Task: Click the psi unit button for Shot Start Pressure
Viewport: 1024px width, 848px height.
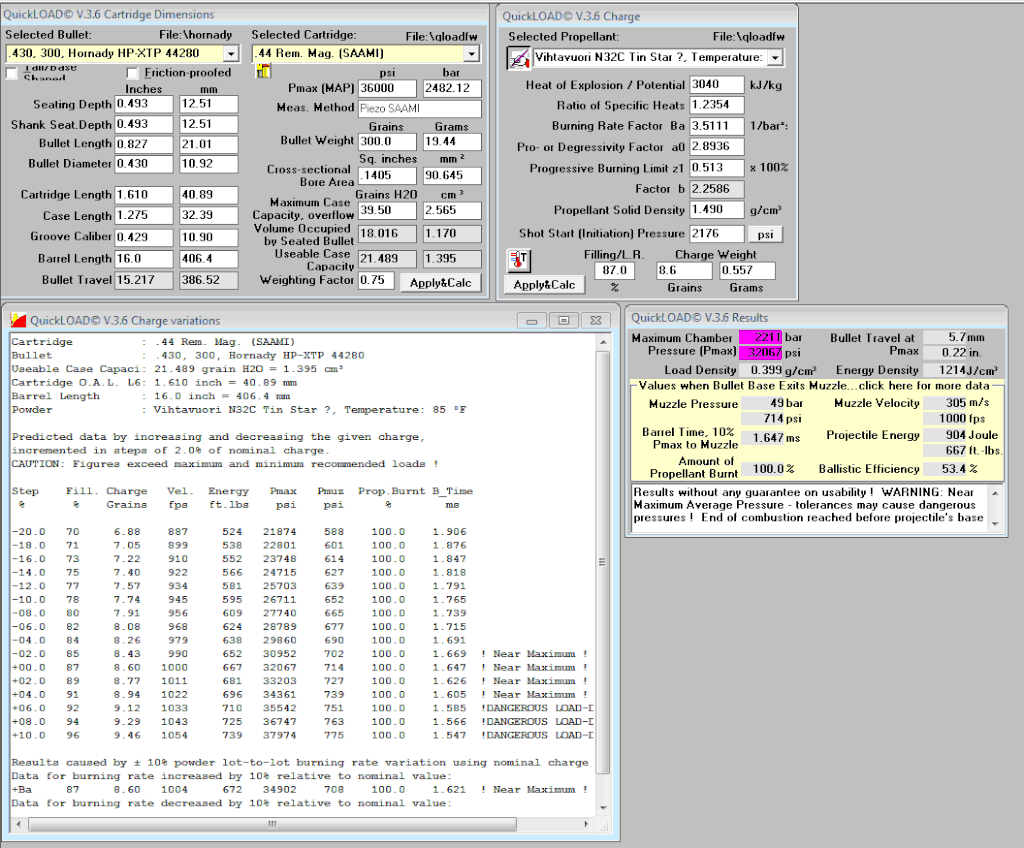Action: coord(765,234)
